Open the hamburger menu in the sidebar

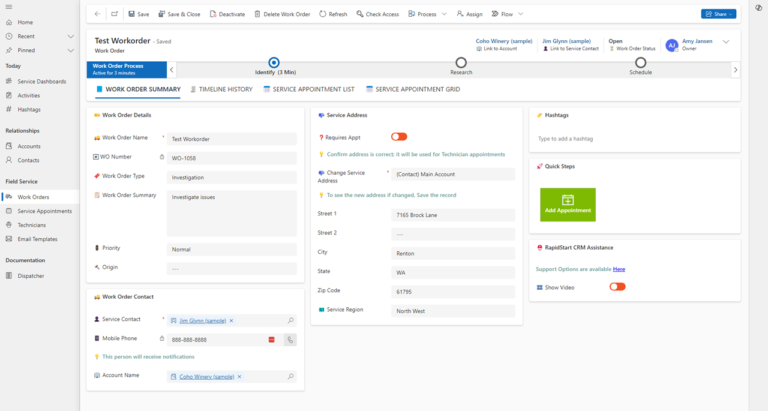9,7
